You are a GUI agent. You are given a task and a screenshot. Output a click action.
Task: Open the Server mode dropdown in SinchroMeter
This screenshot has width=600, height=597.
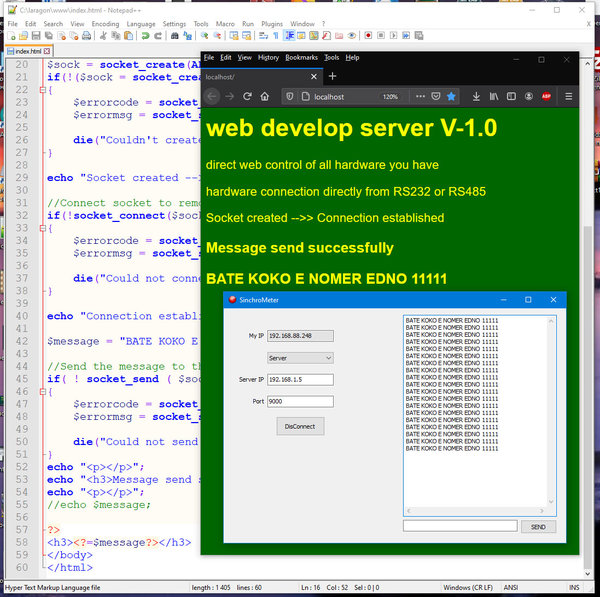click(x=300, y=358)
